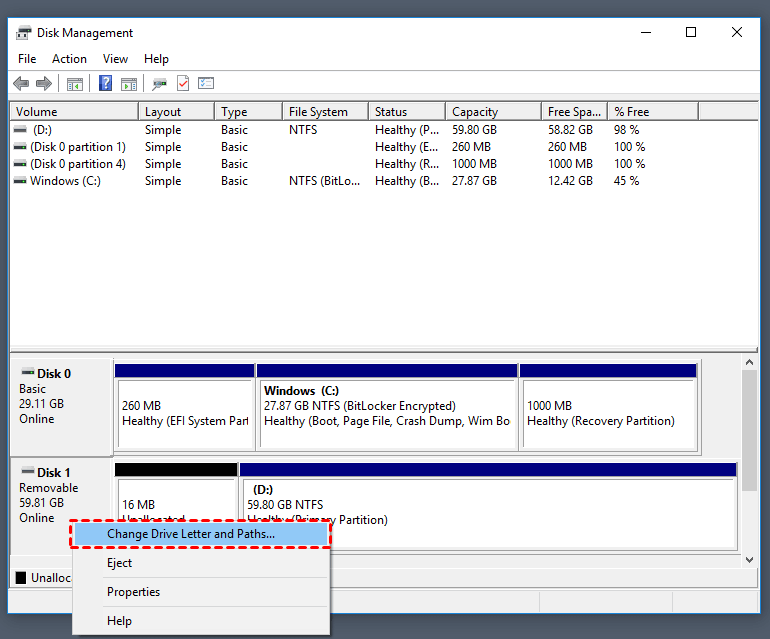The height and width of the screenshot is (639, 770).
Task: Toggle the Show/Hide Action Pane toolbar icon
Action: 129,84
